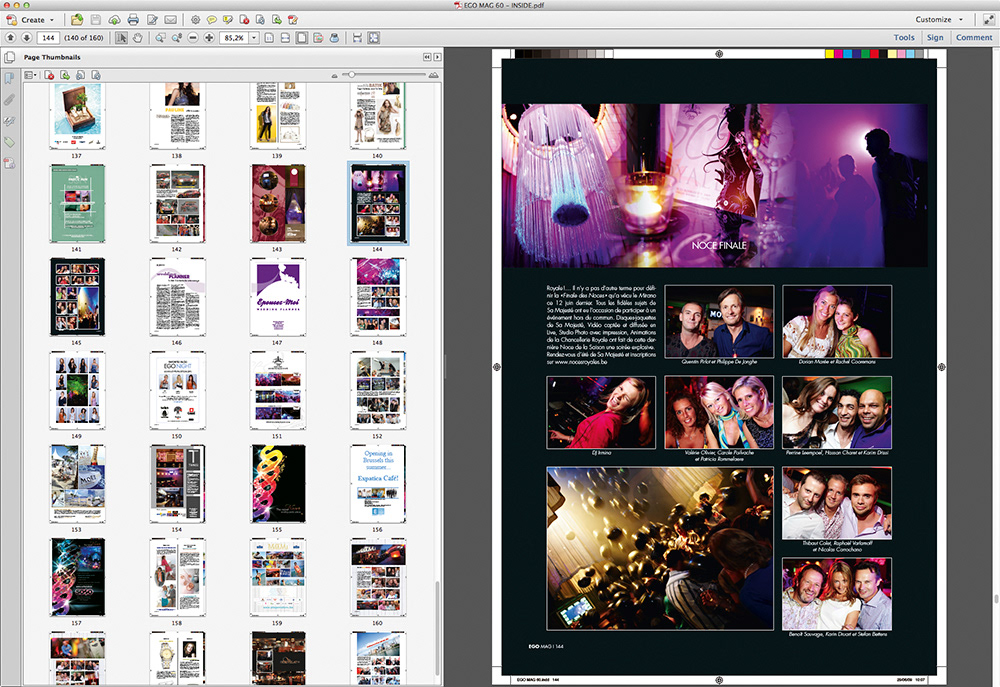Select page 141 thumbnail
Viewport: 1000px width, 687px height.
77,203
